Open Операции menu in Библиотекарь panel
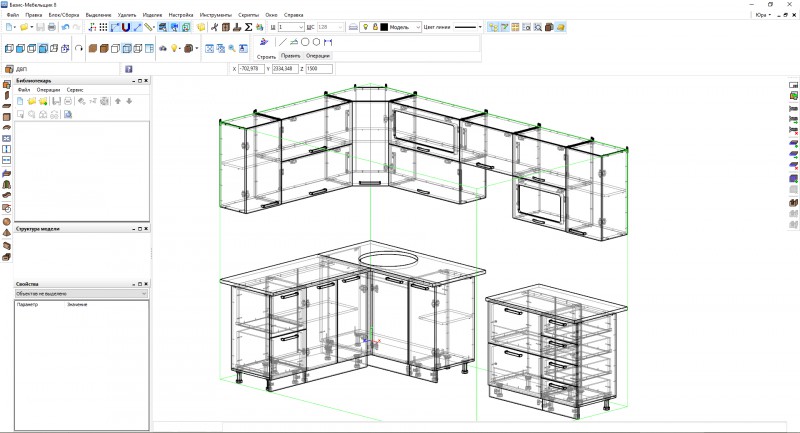Screen dimensions: 800x433 (x=48, y=90)
